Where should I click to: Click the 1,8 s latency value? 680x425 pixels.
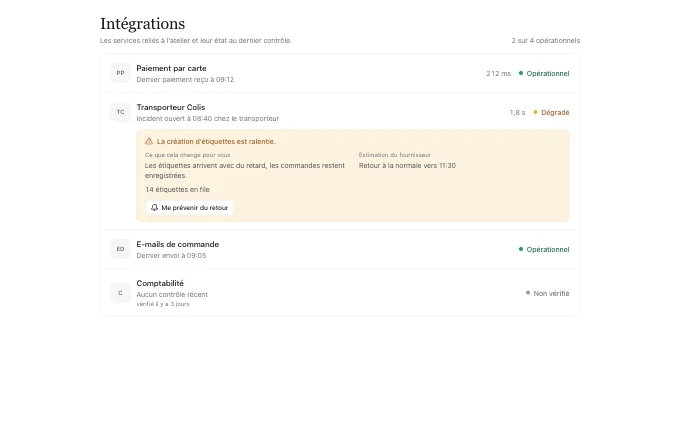pos(517,112)
